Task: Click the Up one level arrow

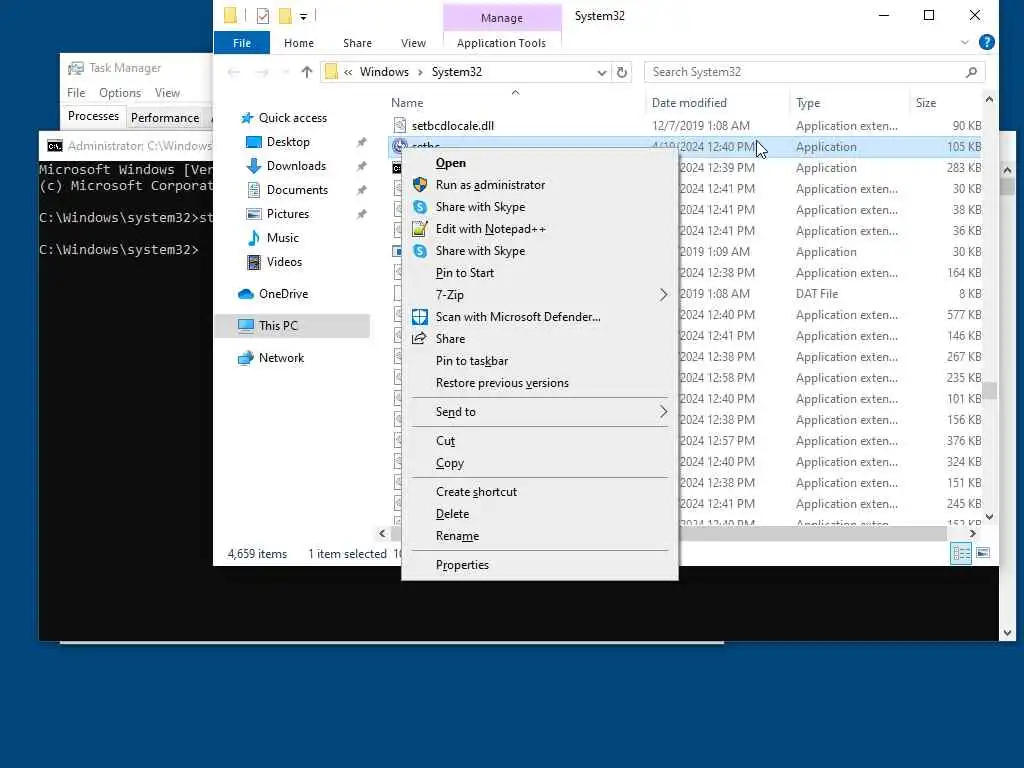Action: click(x=306, y=72)
